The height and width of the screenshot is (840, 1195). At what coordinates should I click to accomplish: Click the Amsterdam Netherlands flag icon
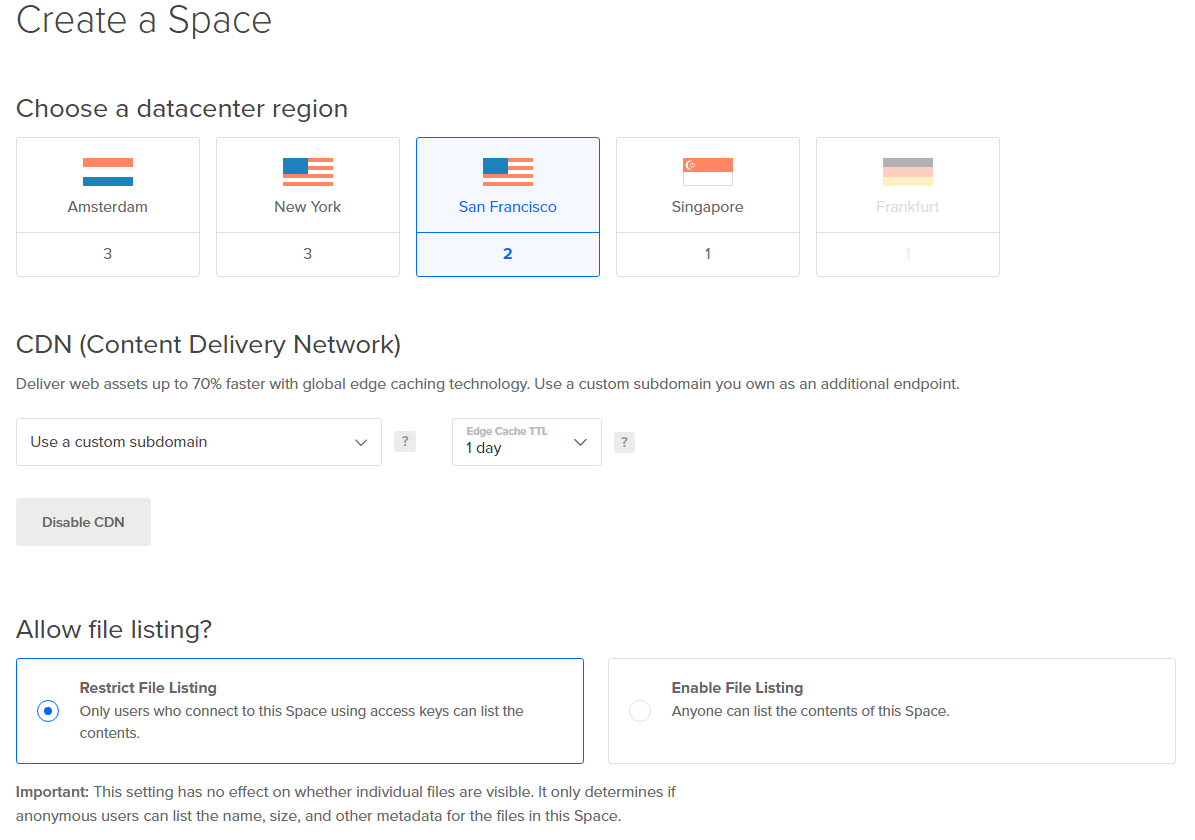point(108,172)
